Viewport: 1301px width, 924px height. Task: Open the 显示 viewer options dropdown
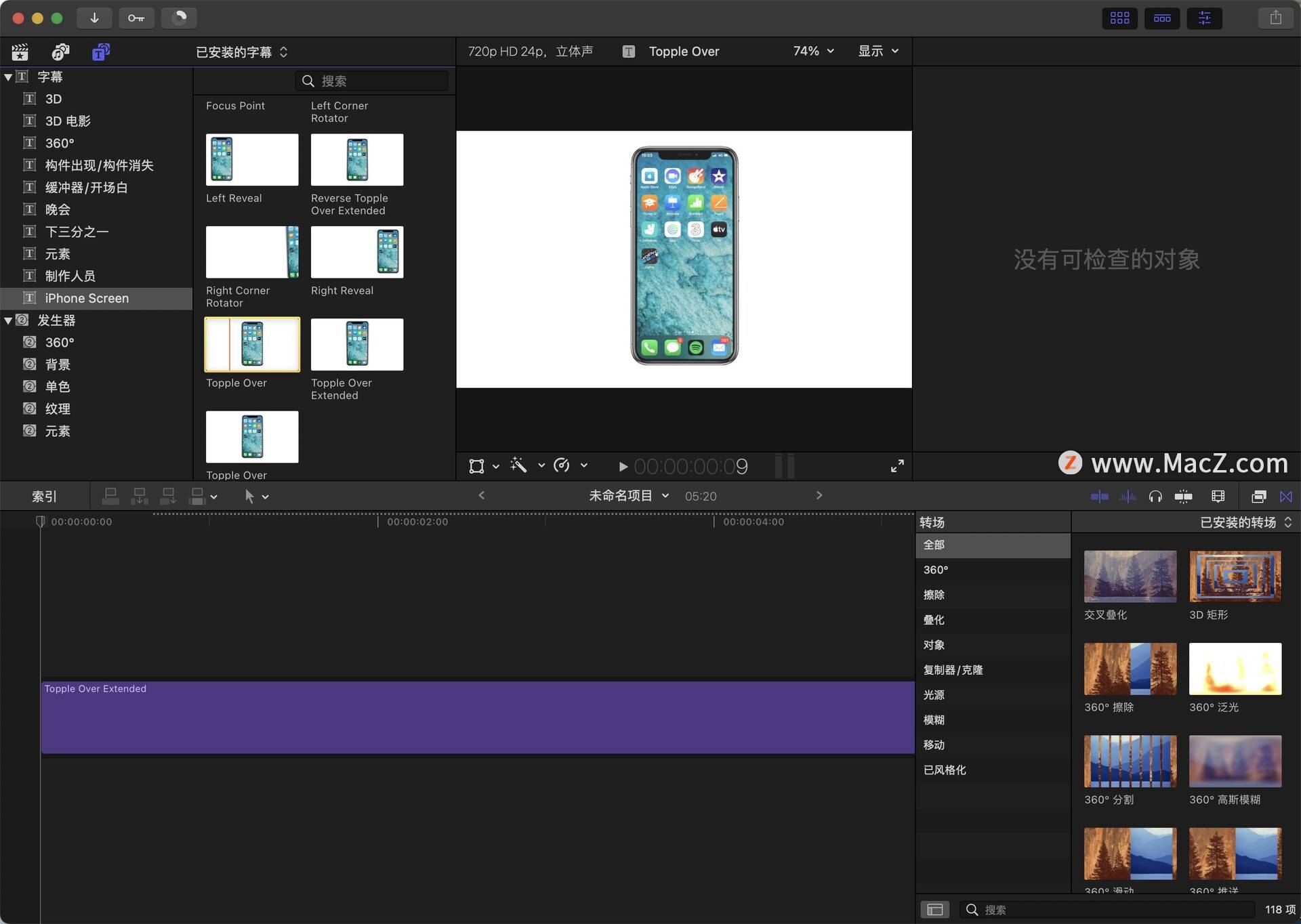coord(878,51)
